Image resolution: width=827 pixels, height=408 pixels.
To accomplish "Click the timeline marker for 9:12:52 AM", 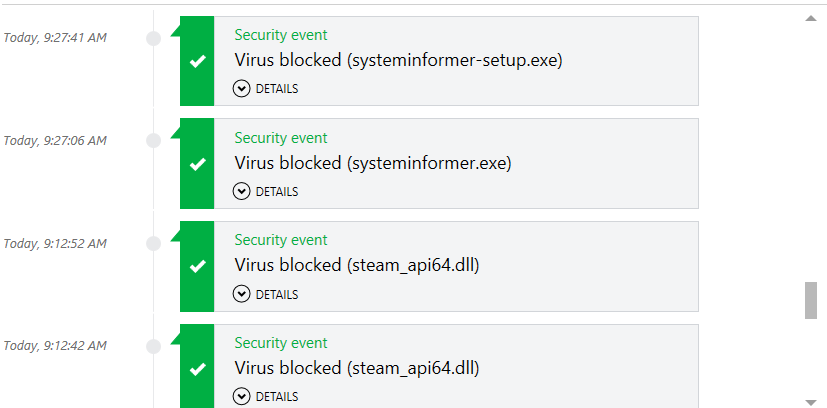I will tap(153, 243).
